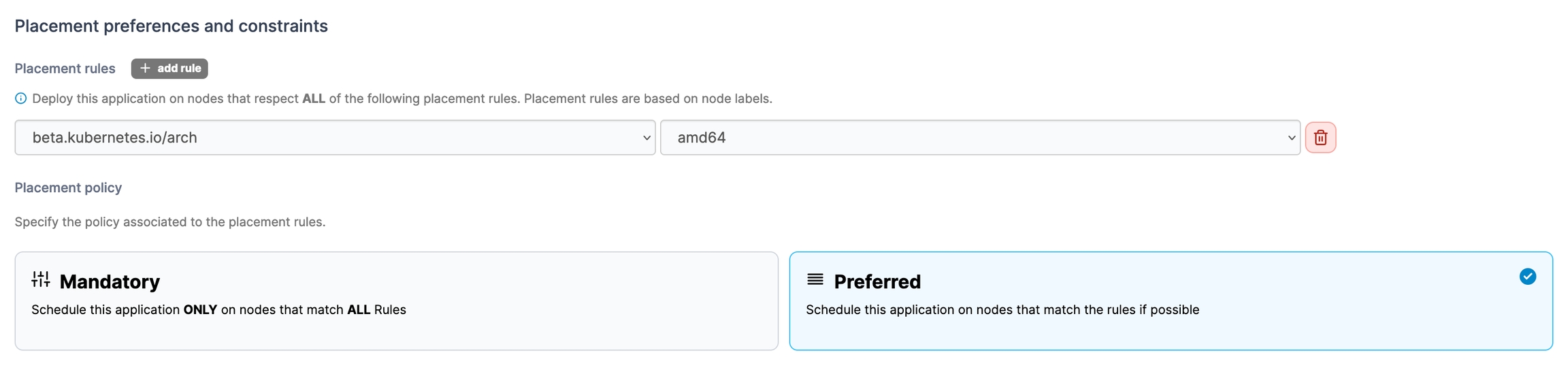The image size is (1568, 370).
Task: Delete the placement rule with the trash icon
Action: 1320,138
